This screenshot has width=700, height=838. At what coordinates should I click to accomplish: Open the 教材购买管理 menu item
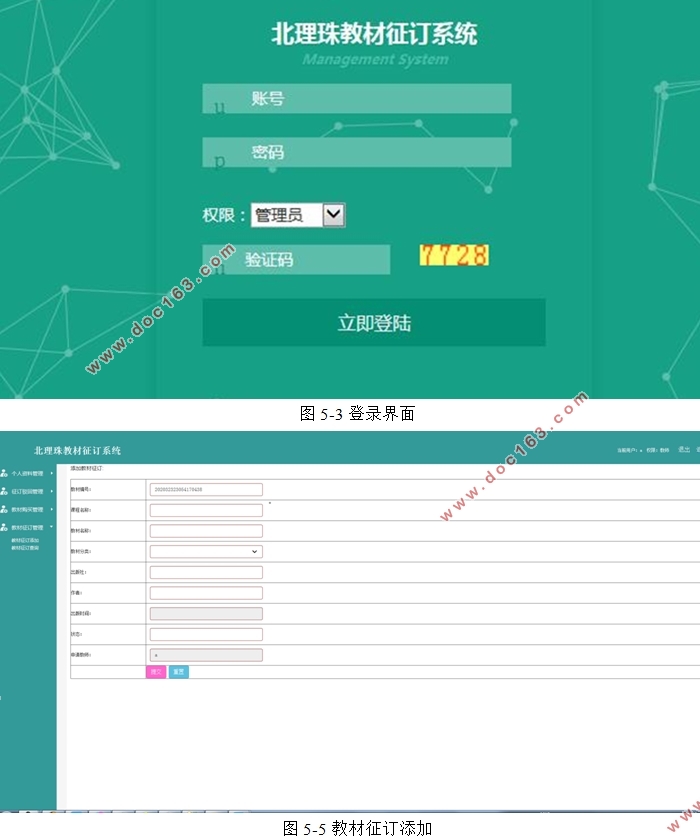(27, 509)
